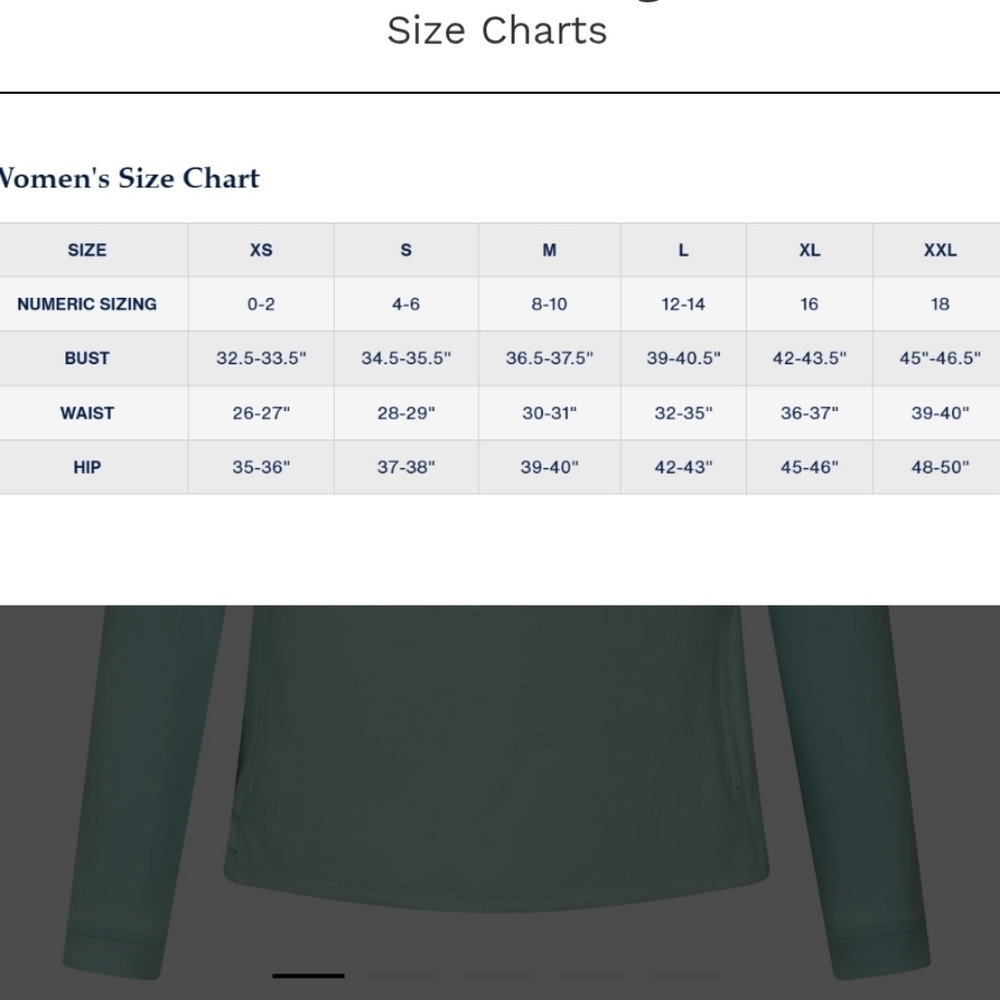Click the M size column header

(x=549, y=250)
